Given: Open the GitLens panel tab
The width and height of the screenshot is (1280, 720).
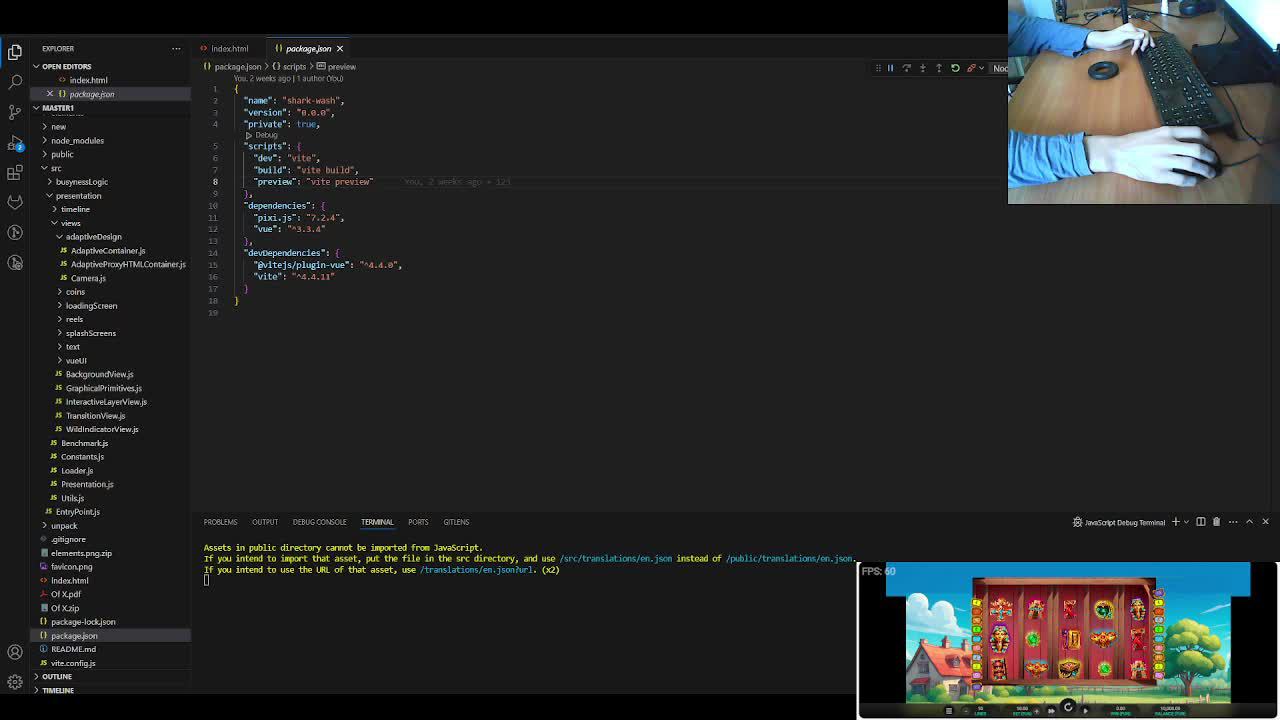Looking at the screenshot, I should [456, 522].
